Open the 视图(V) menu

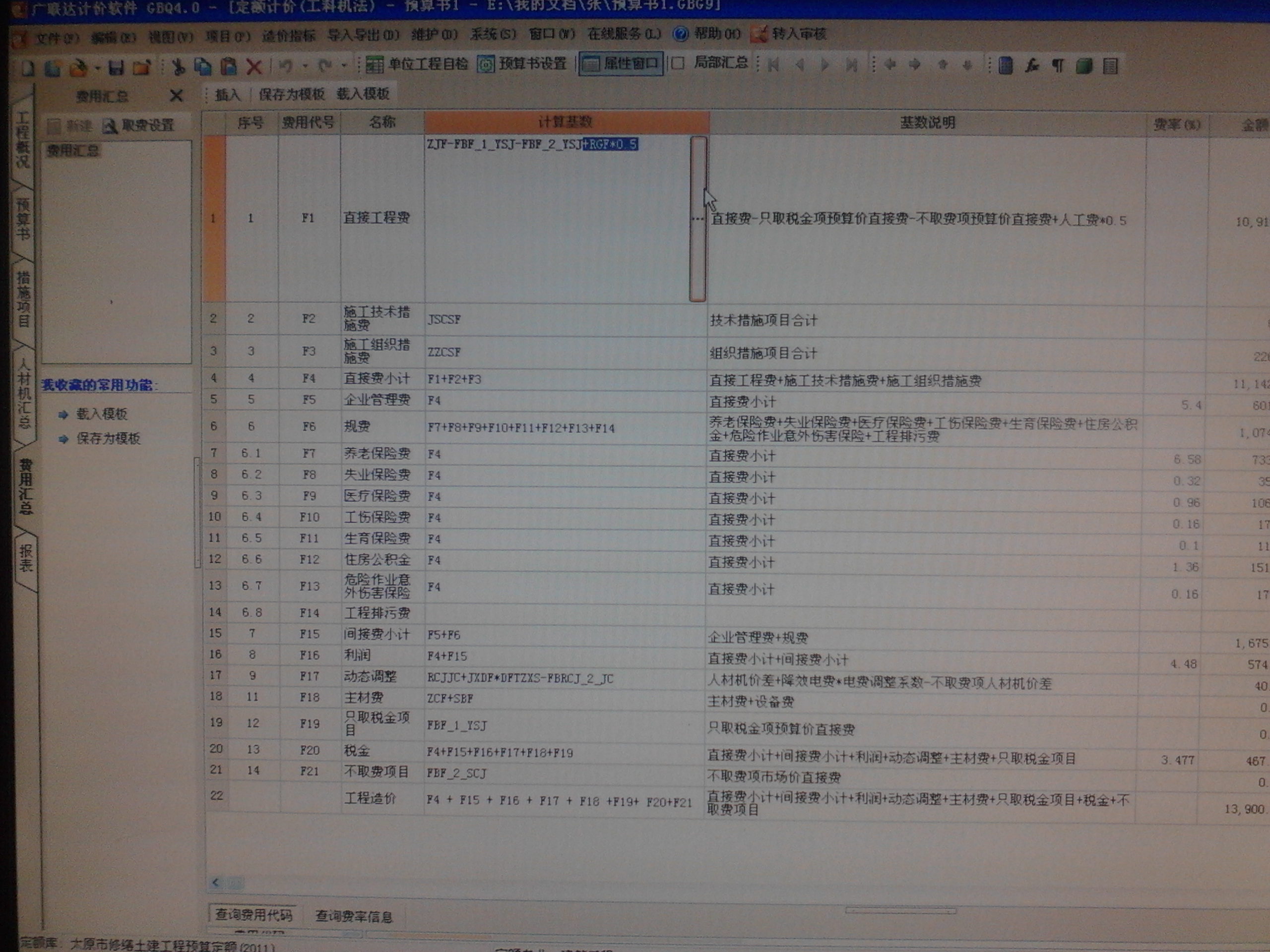[x=171, y=37]
